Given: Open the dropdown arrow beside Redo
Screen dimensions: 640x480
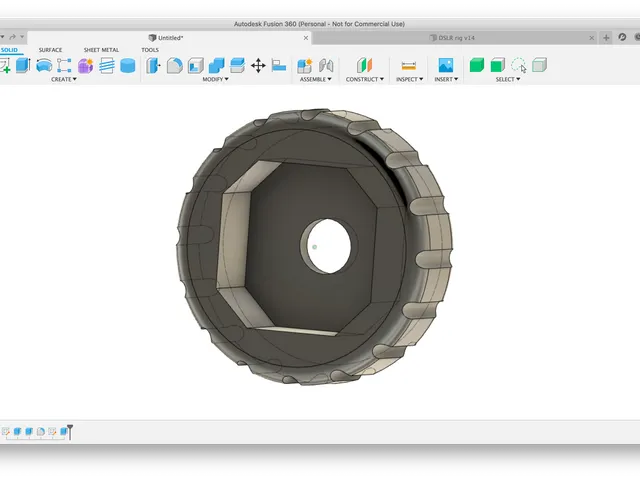Looking at the screenshot, I should coord(22,37).
